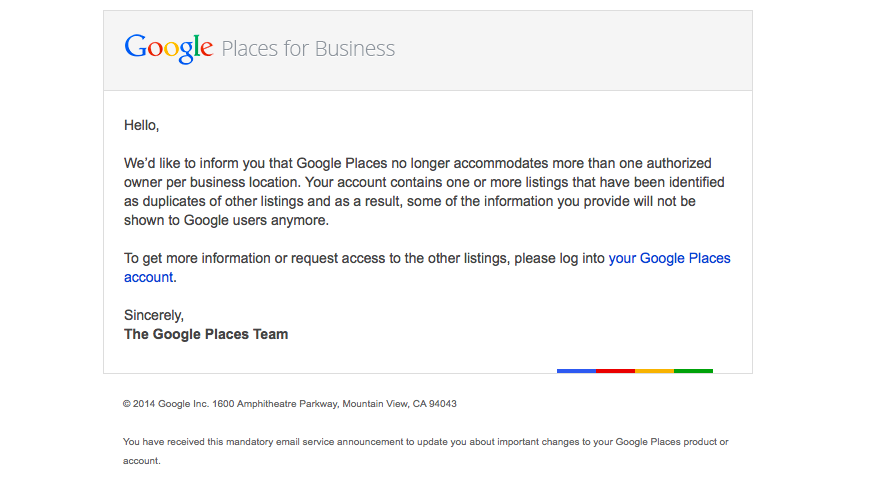Screen dimensions: 877x493
Task: Click "Mountain View, CA 94043" in the footer
Action: [399, 403]
